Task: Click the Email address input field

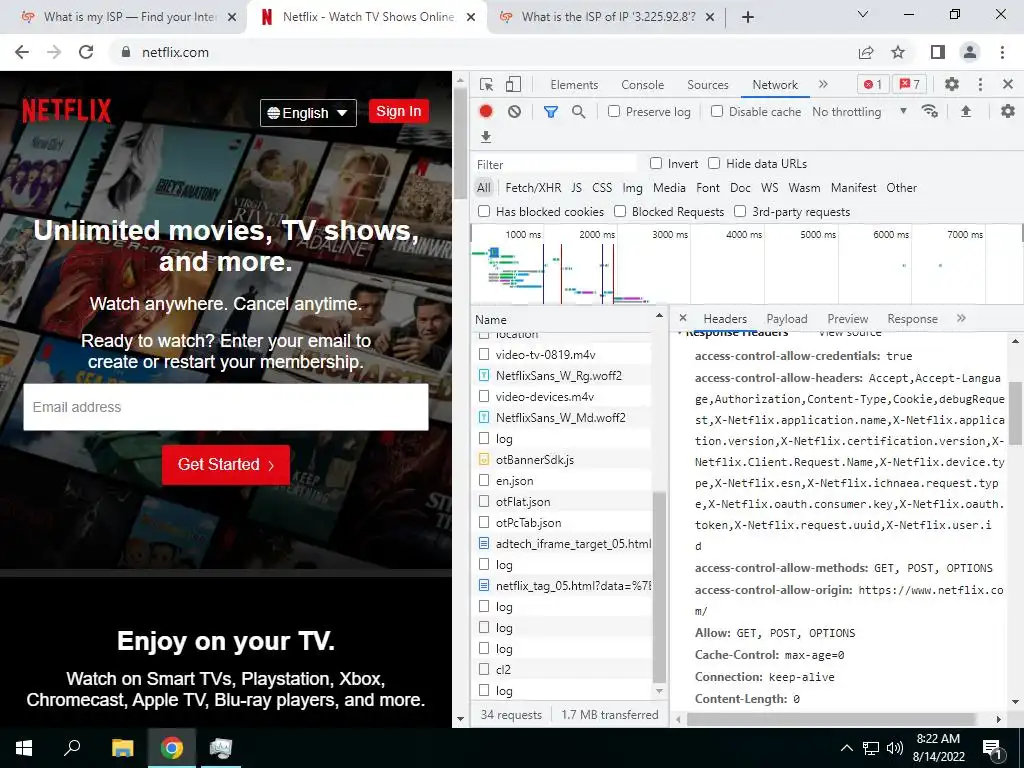Action: point(226,407)
